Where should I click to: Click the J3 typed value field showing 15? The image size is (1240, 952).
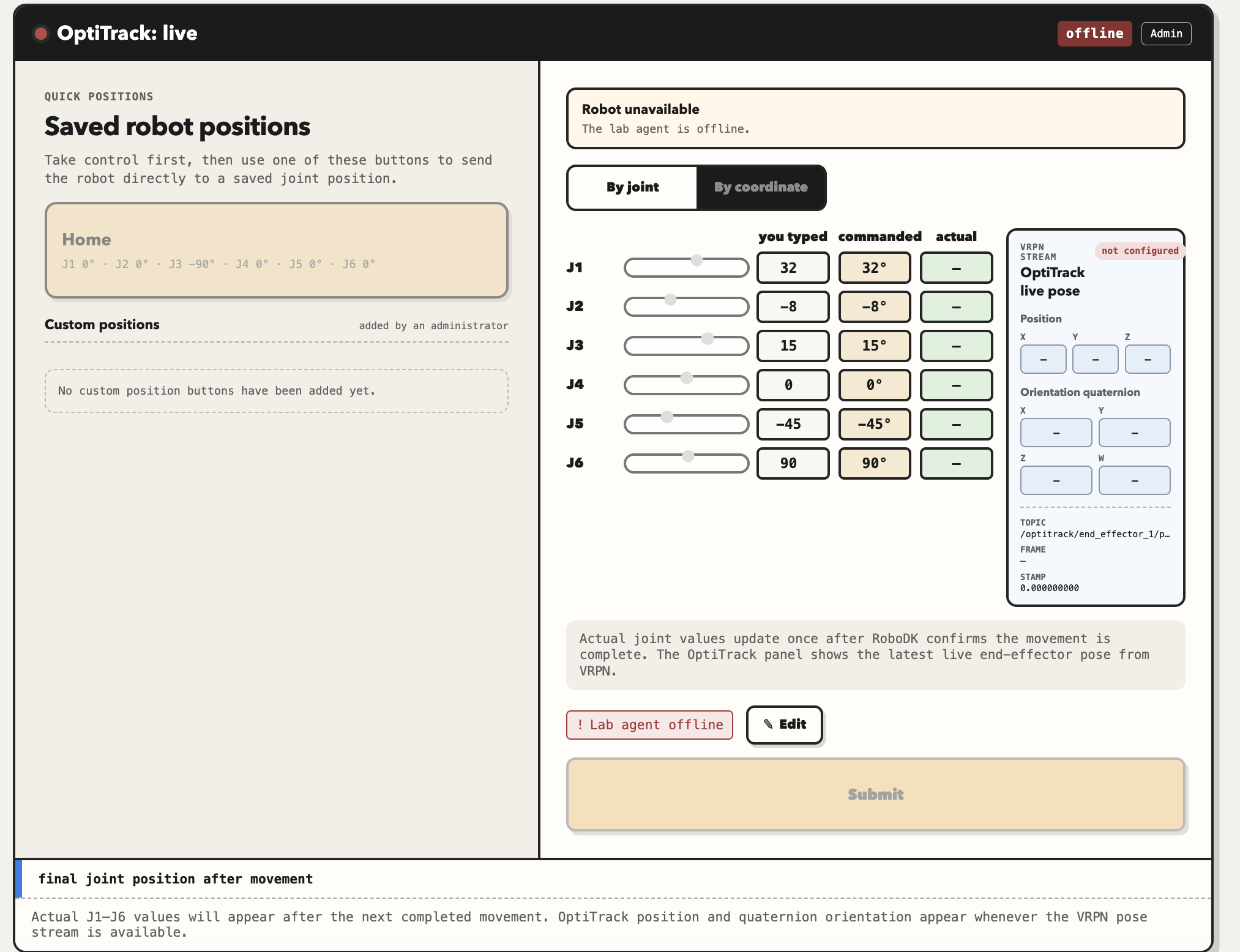click(x=793, y=346)
